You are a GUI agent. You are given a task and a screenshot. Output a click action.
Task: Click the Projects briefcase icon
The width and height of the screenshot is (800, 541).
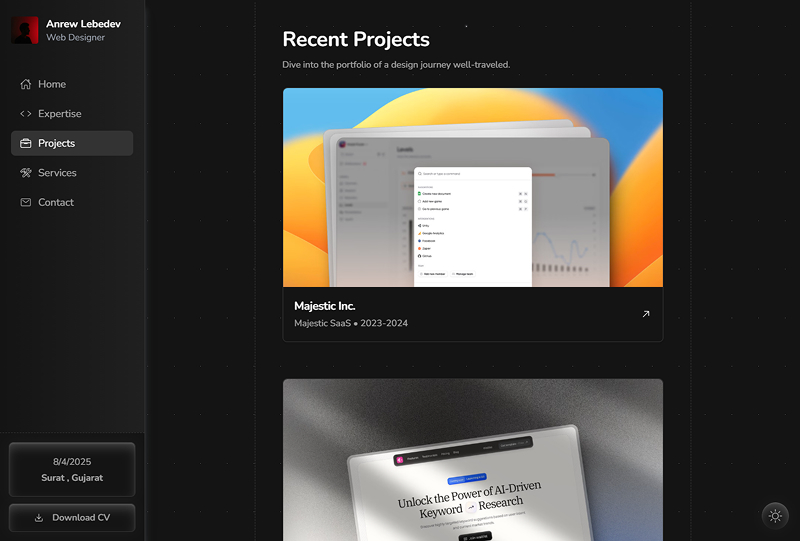[26, 143]
